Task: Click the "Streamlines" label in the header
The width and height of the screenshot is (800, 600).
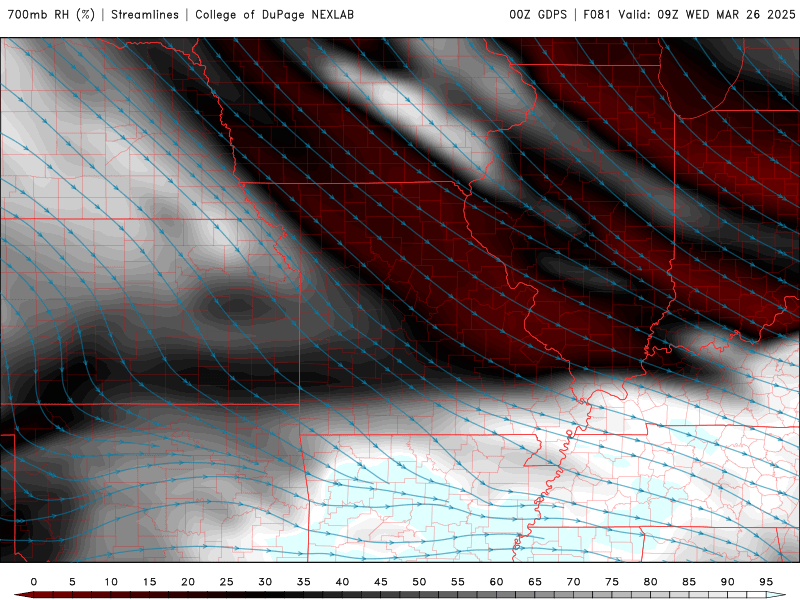Action: tap(145, 15)
